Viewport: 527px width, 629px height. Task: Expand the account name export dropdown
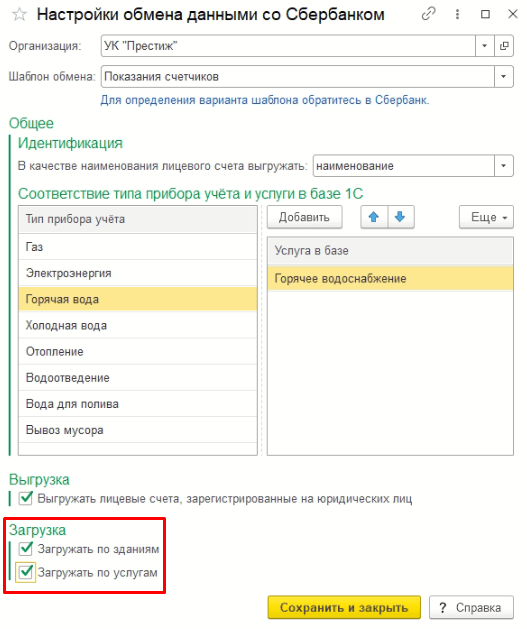pyautogui.click(x=503, y=166)
